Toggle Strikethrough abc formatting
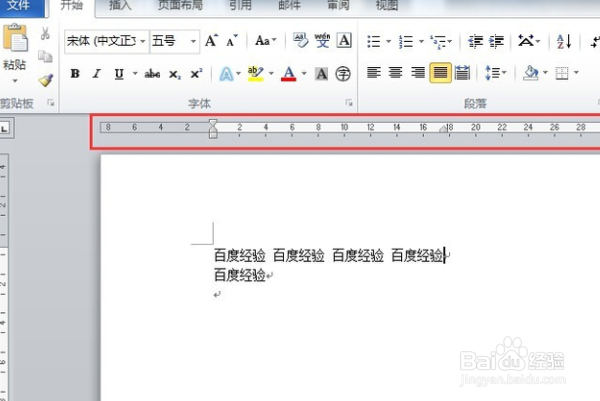Image resolution: width=600 pixels, height=401 pixels. pos(152,73)
